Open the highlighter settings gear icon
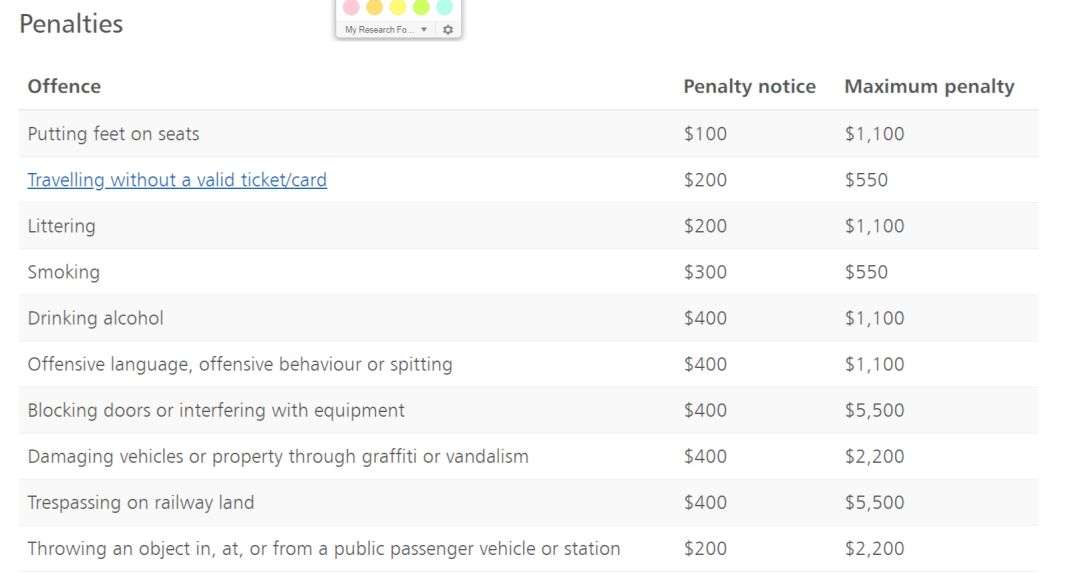 pos(448,30)
